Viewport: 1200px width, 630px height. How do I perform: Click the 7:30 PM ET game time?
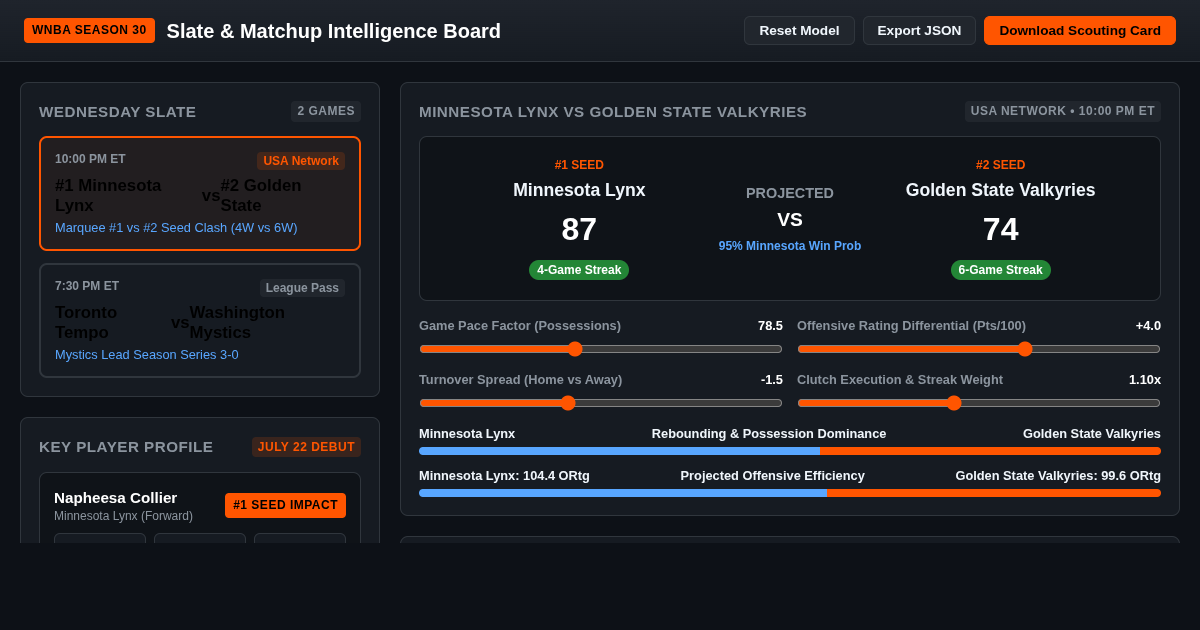pyautogui.click(x=87, y=286)
